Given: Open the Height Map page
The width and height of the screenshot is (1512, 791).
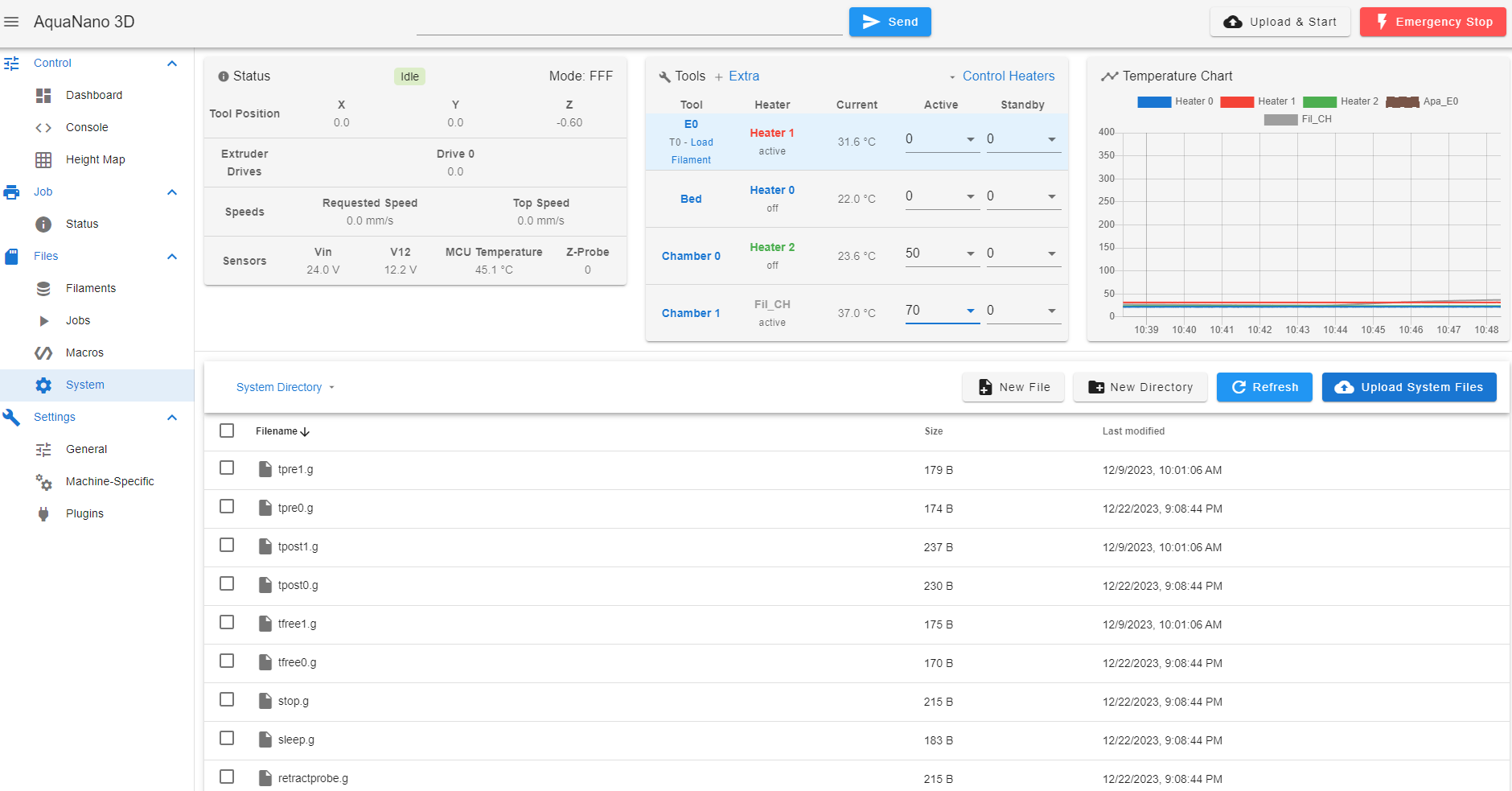Looking at the screenshot, I should point(97,159).
